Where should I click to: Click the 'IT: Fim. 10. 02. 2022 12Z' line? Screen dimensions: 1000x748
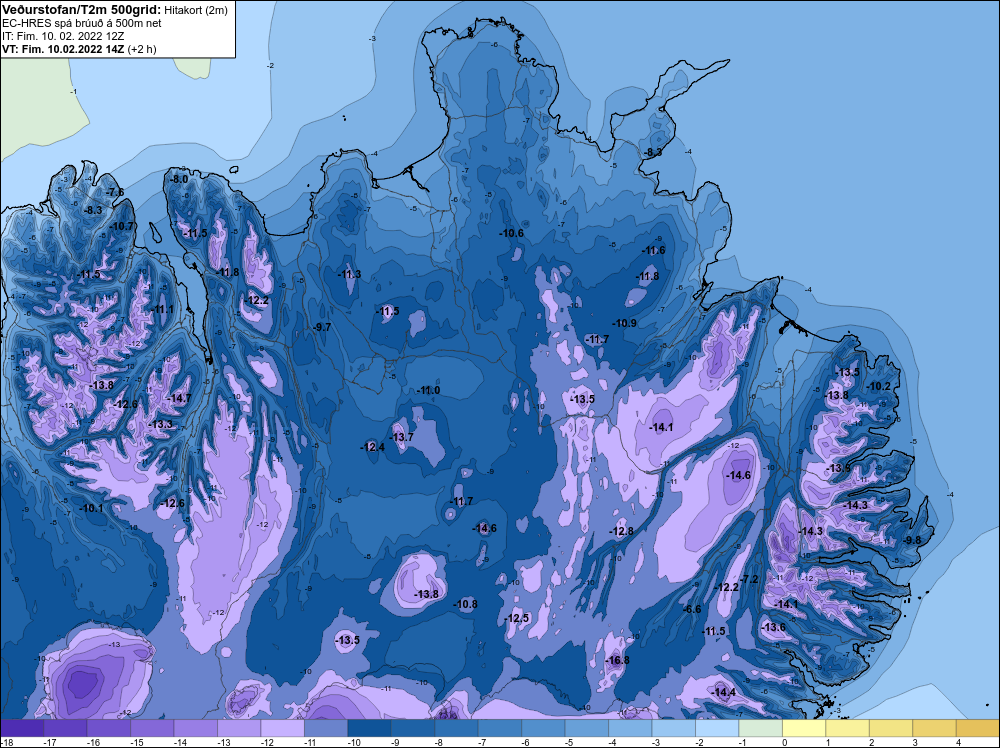coord(63,36)
